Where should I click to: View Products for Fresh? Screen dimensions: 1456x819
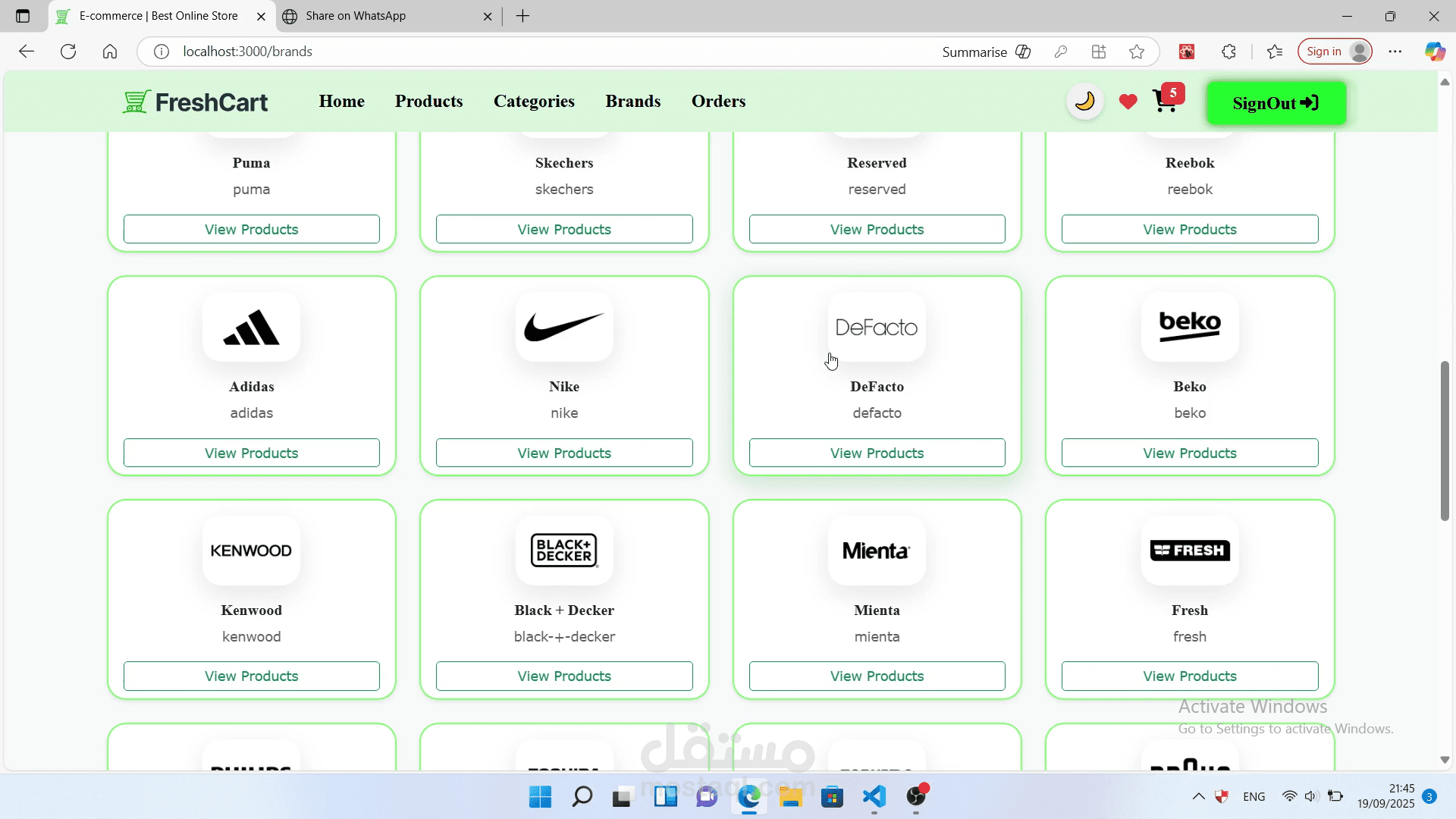[1190, 676]
